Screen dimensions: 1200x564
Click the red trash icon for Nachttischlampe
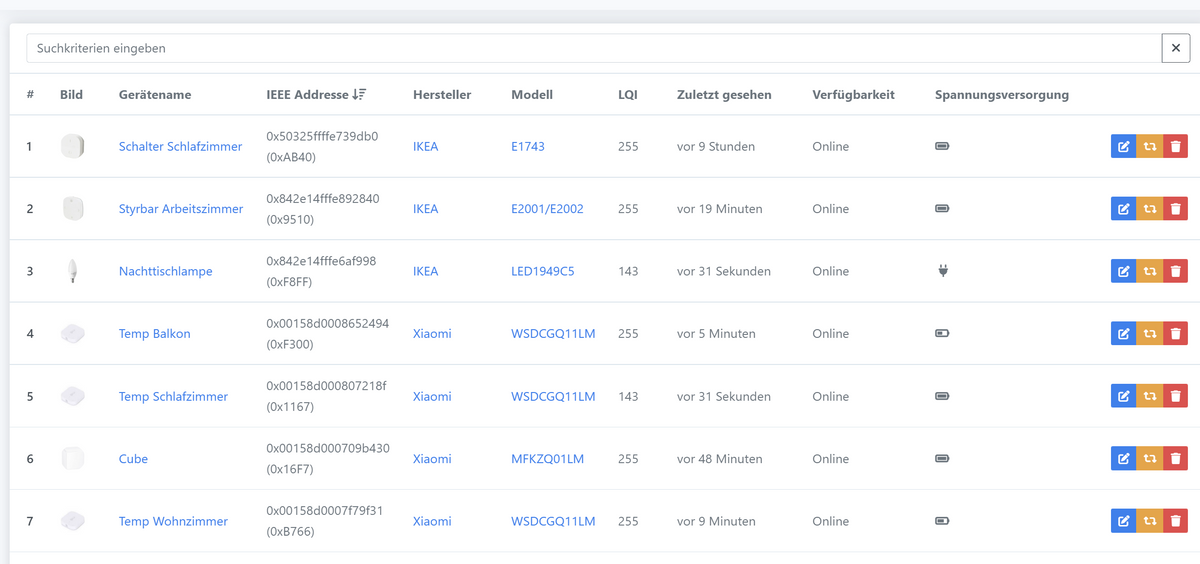(1175, 271)
